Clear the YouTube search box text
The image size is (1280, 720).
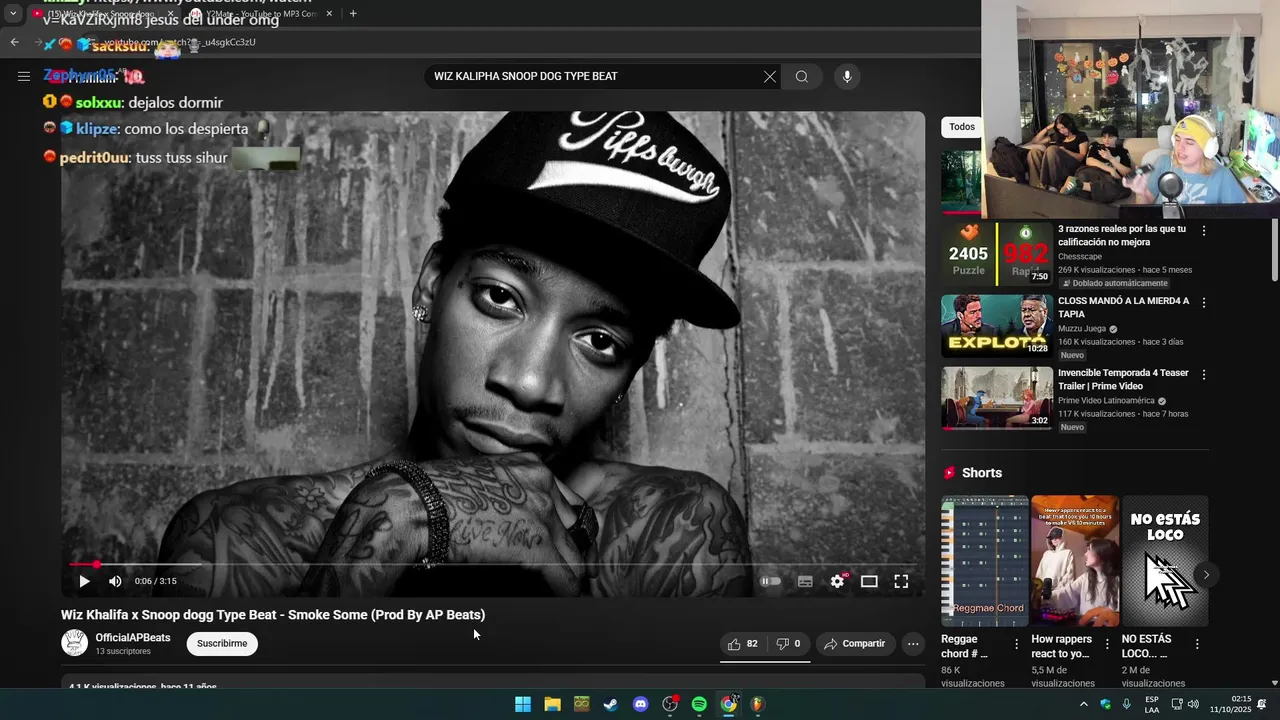[769, 76]
